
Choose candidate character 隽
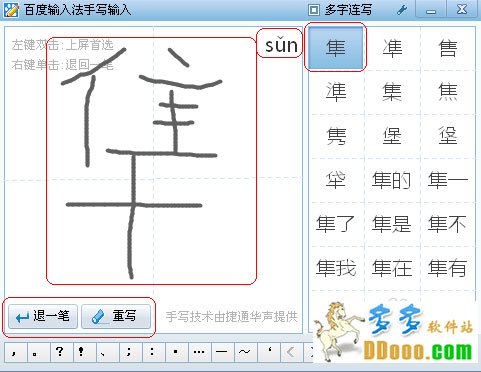coord(336,135)
